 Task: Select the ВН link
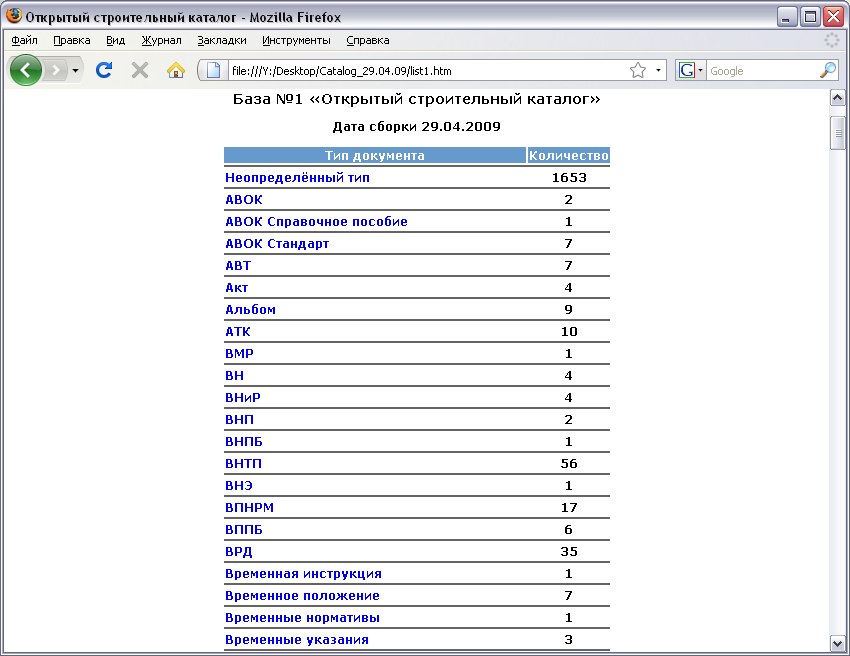pyautogui.click(x=234, y=375)
